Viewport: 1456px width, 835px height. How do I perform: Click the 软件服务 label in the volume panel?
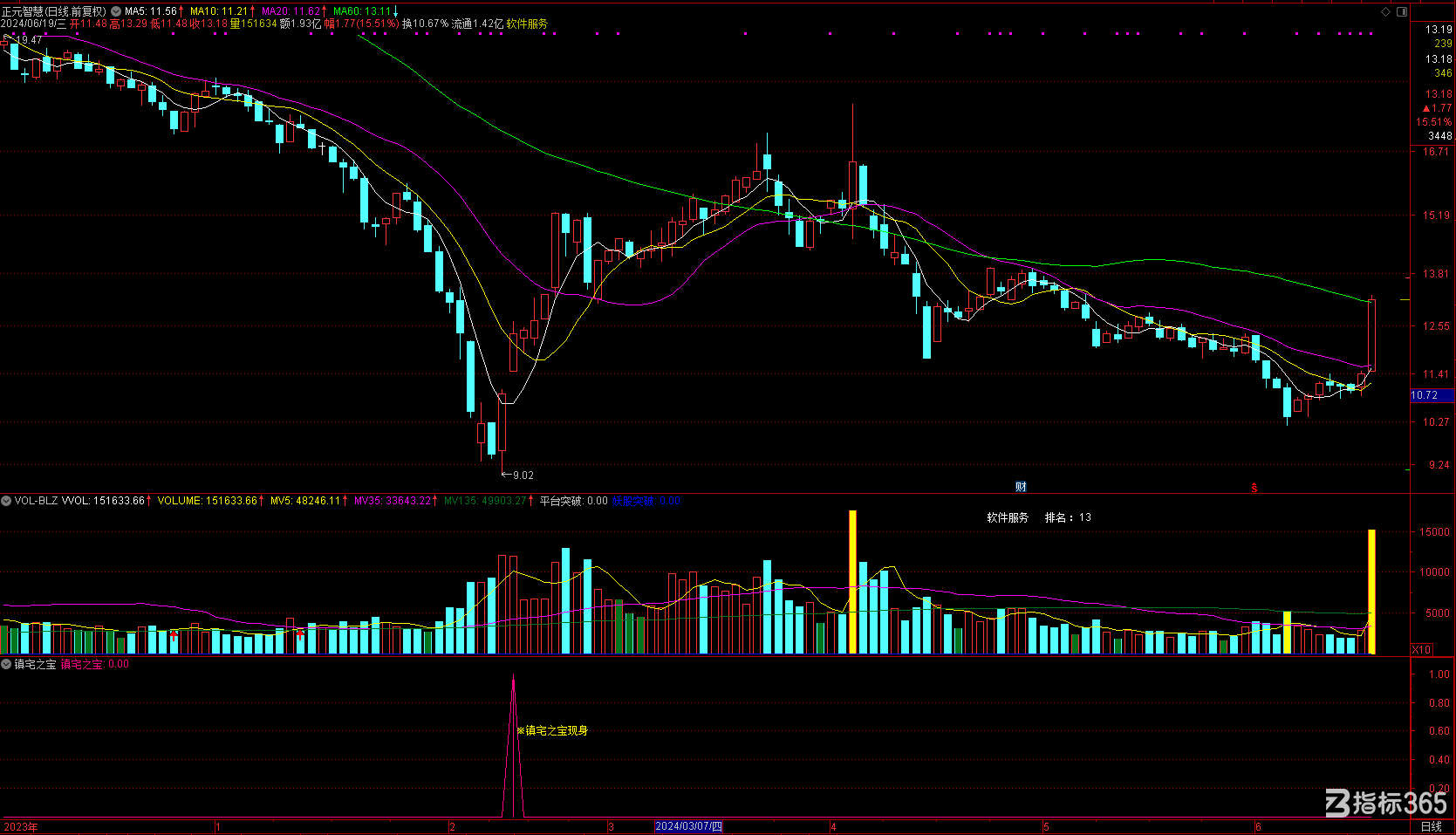click(1008, 517)
